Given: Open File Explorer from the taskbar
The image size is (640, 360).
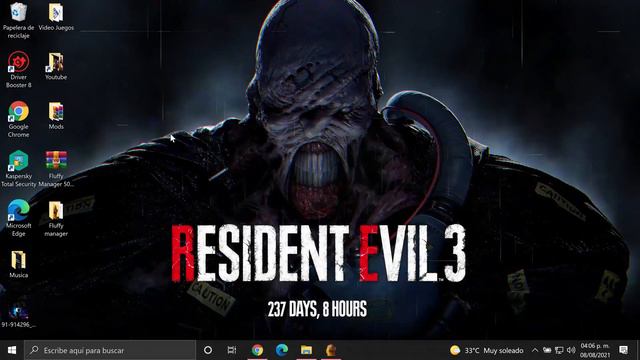Looking at the screenshot, I should [306, 350].
